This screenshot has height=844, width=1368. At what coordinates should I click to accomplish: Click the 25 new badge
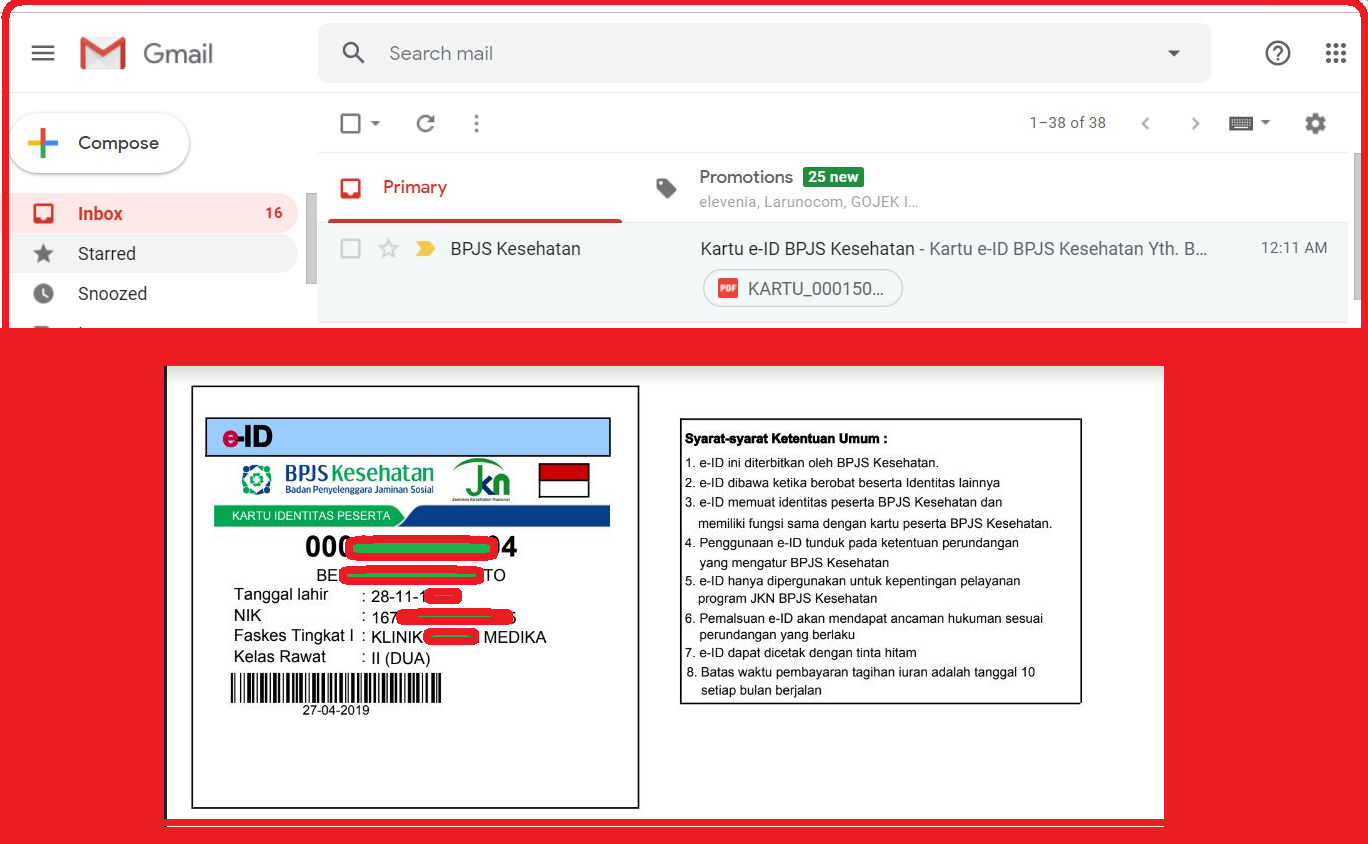(833, 177)
